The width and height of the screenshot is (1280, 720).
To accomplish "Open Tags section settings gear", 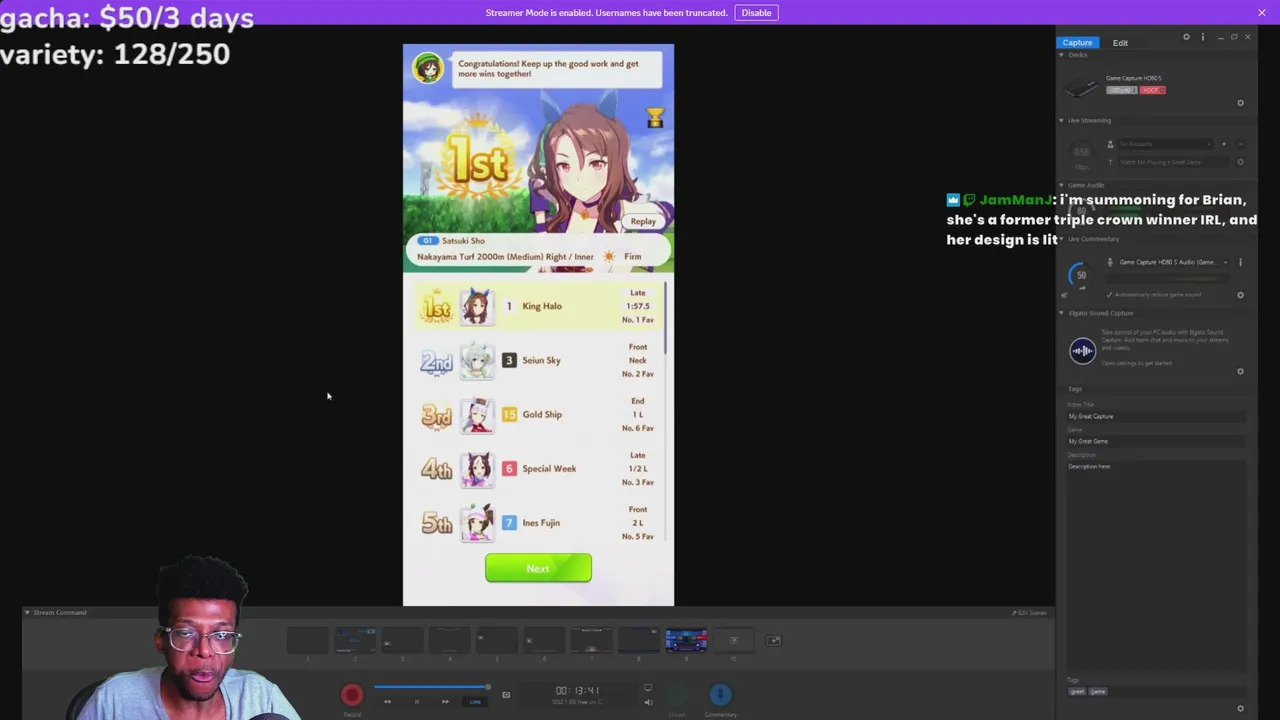I will 1240,708.
